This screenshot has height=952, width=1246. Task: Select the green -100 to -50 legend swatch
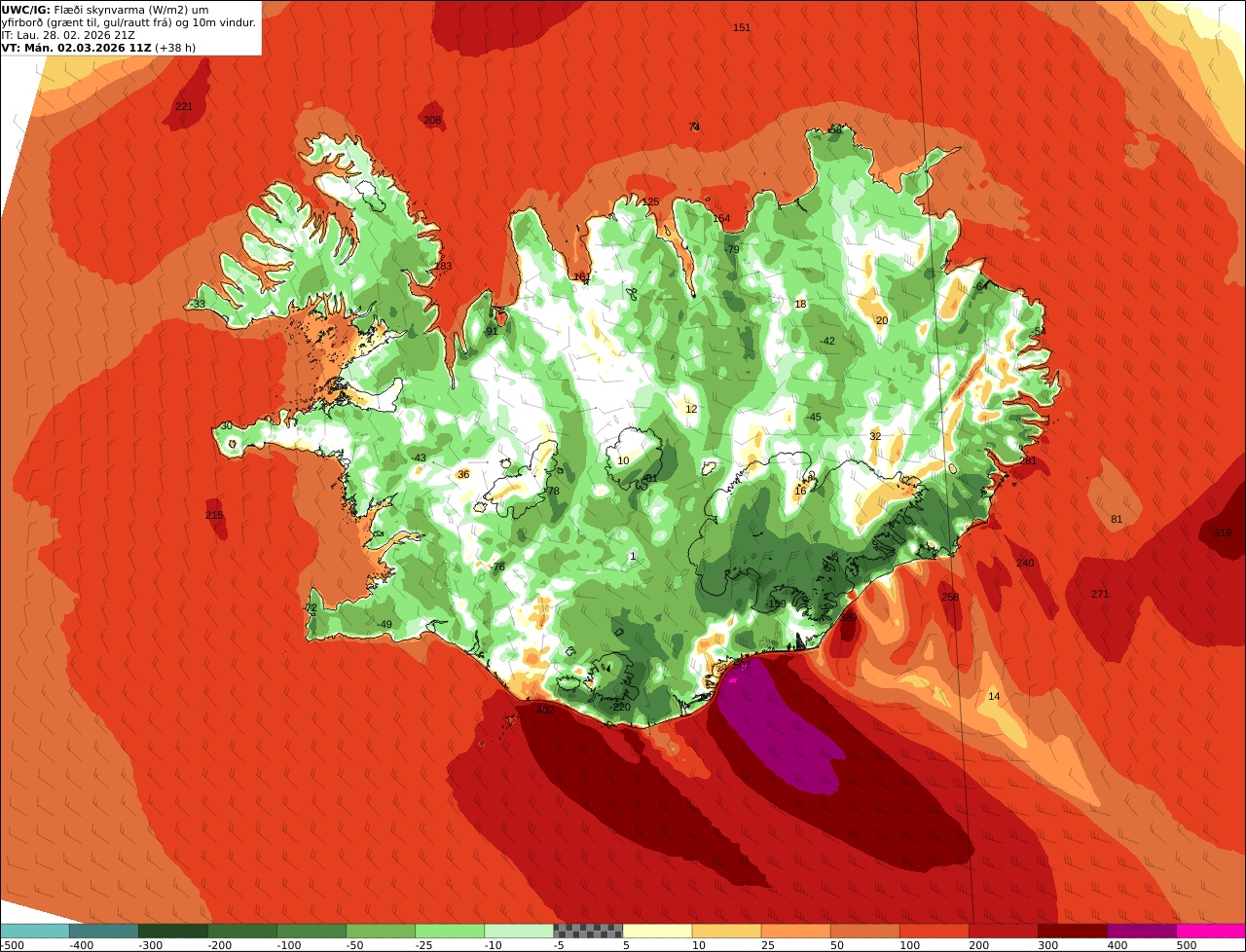click(x=311, y=931)
